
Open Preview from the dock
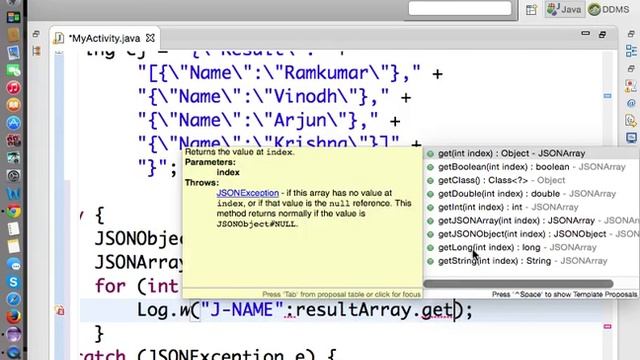(x=13, y=52)
